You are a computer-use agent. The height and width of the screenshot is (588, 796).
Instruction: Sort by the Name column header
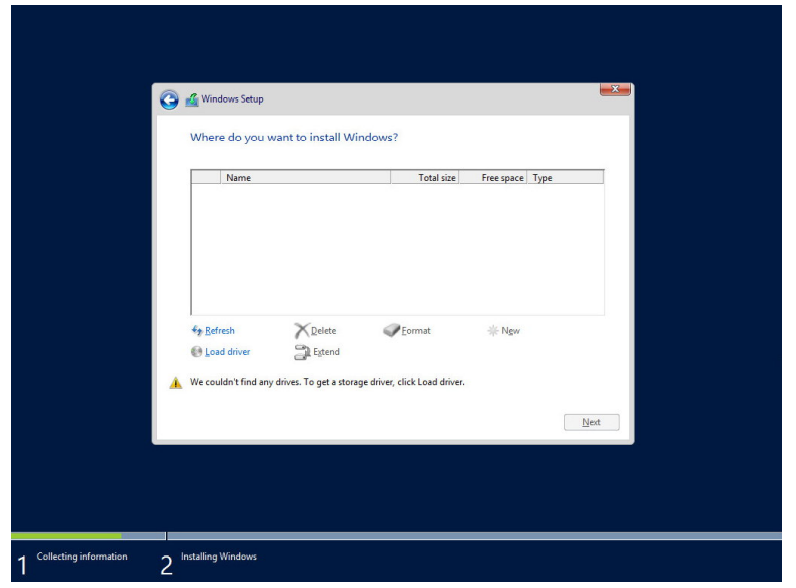click(306, 177)
